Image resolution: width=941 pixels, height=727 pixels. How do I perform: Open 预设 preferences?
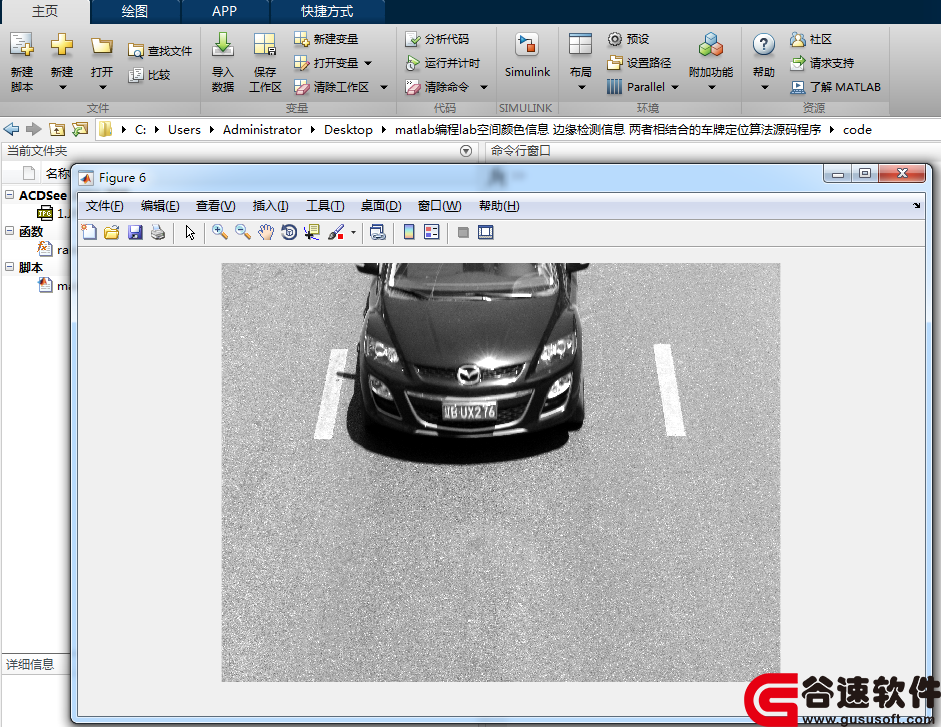[628, 39]
